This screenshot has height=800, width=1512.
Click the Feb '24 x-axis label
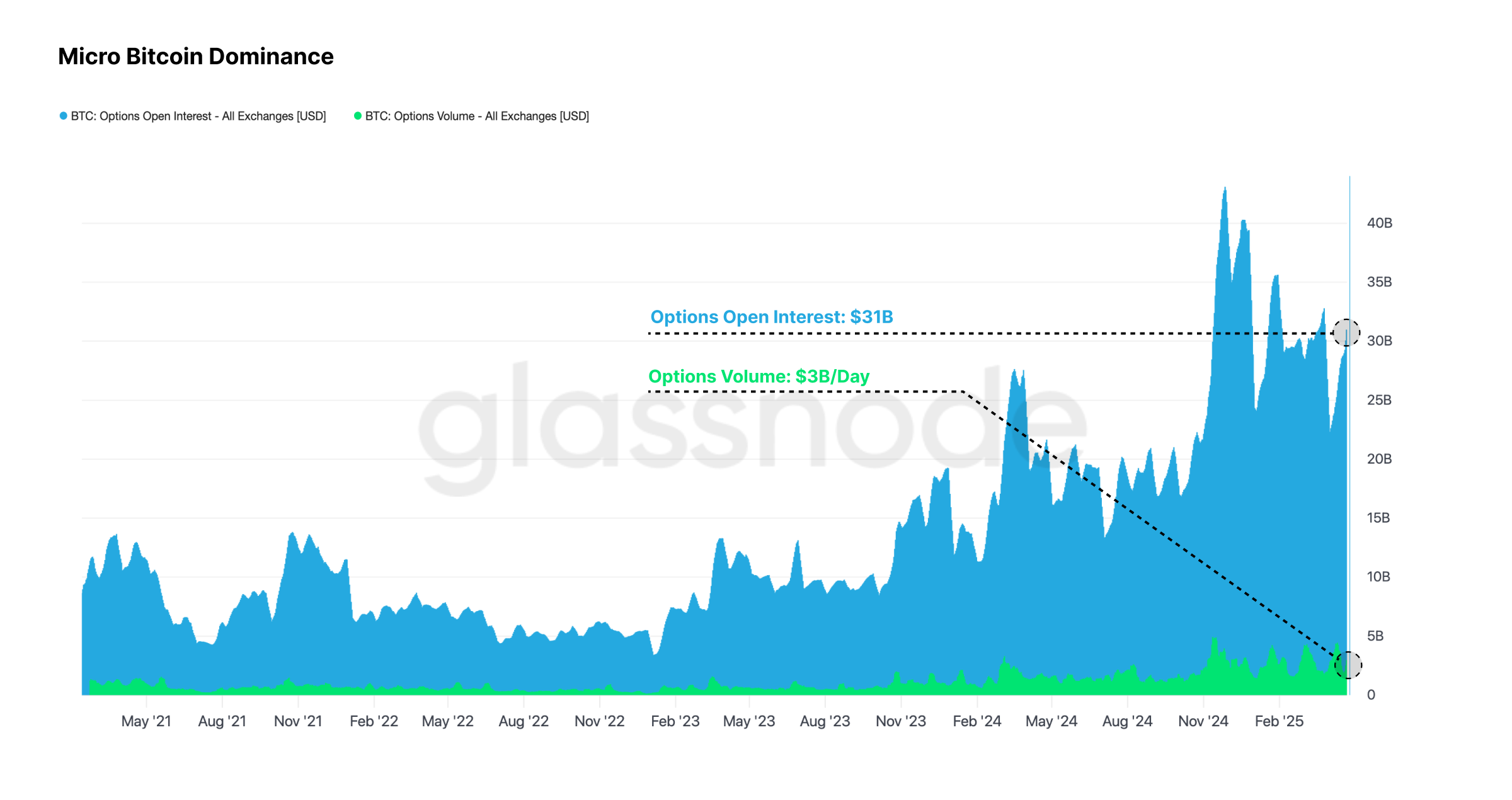976,721
